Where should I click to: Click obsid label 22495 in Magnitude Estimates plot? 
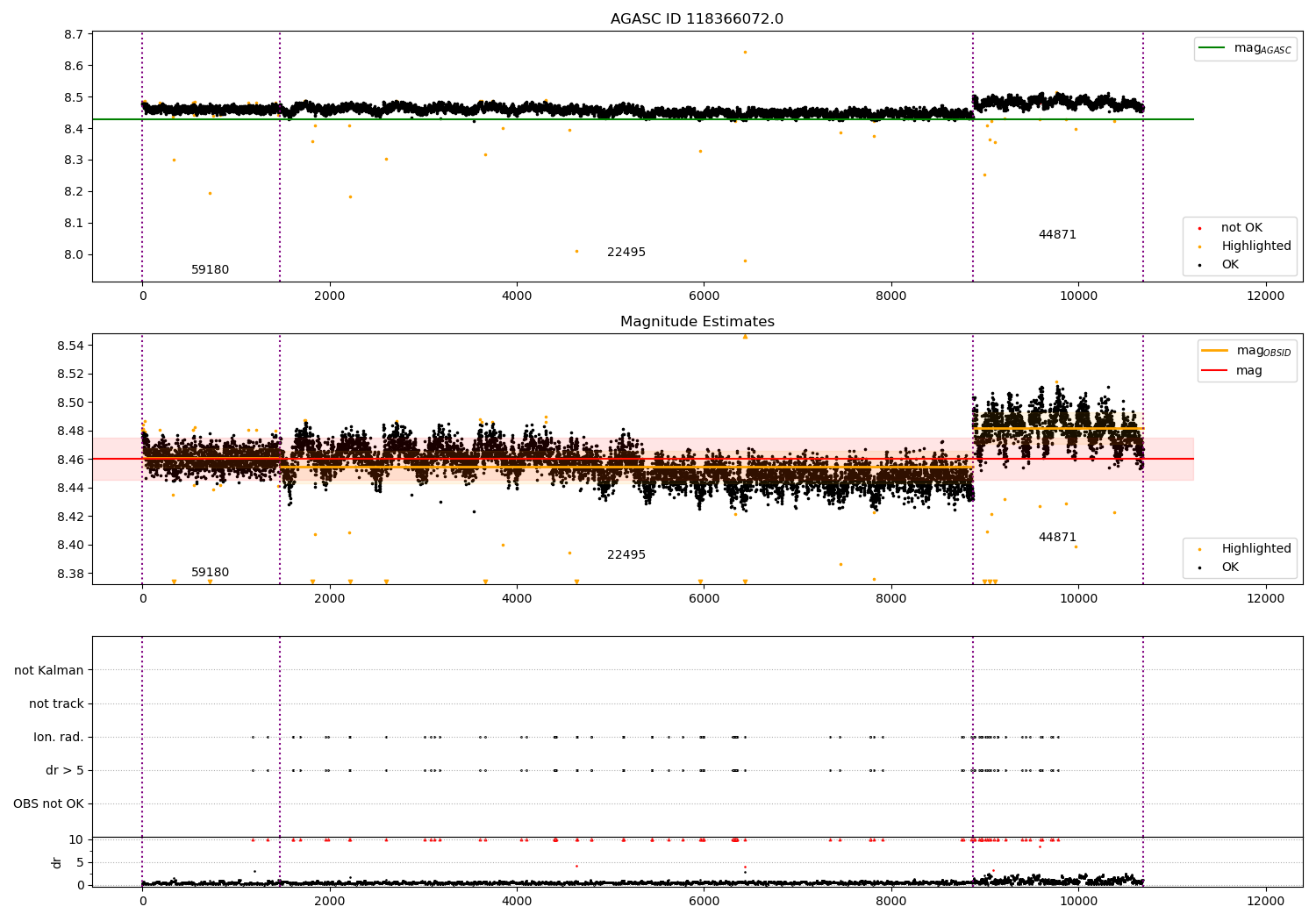point(626,555)
